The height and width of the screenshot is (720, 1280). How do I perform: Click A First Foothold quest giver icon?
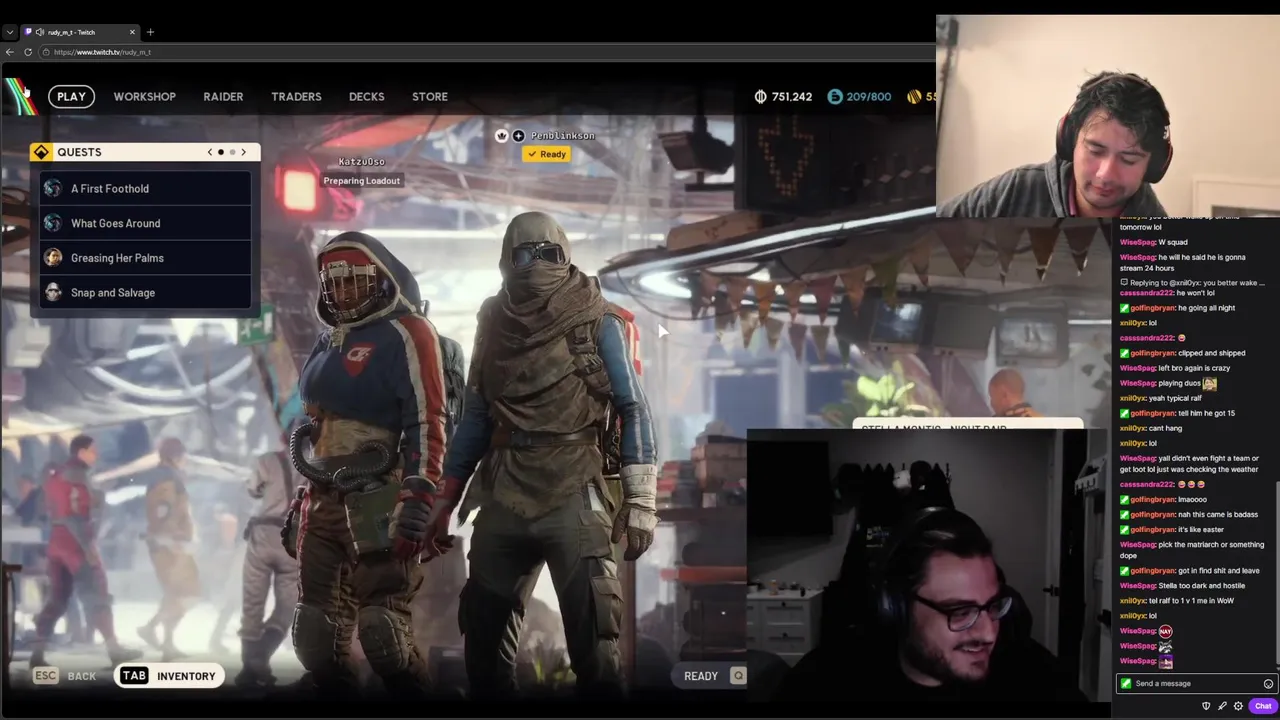click(x=53, y=188)
